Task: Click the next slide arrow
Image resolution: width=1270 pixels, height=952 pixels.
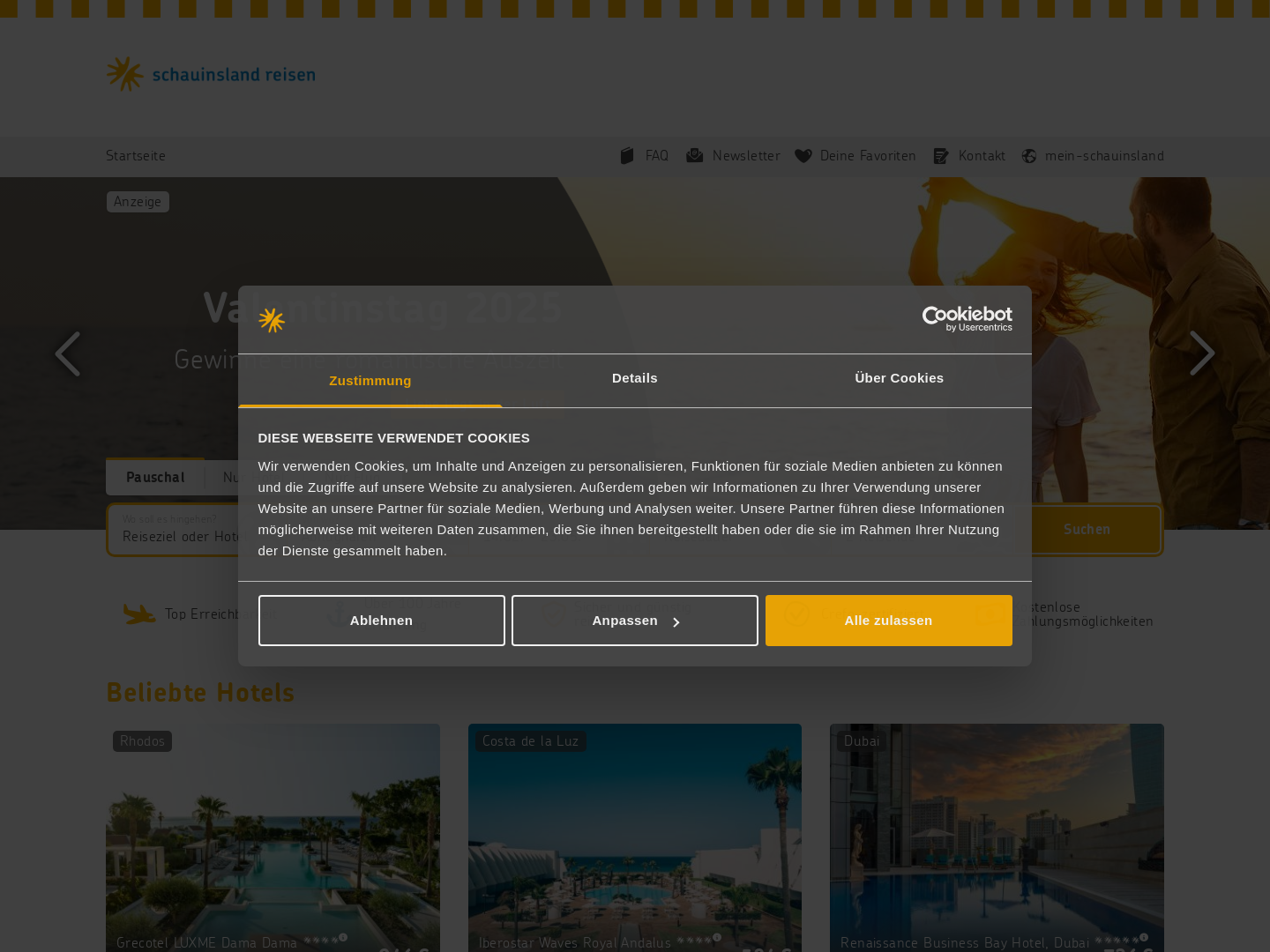Action: (1202, 353)
